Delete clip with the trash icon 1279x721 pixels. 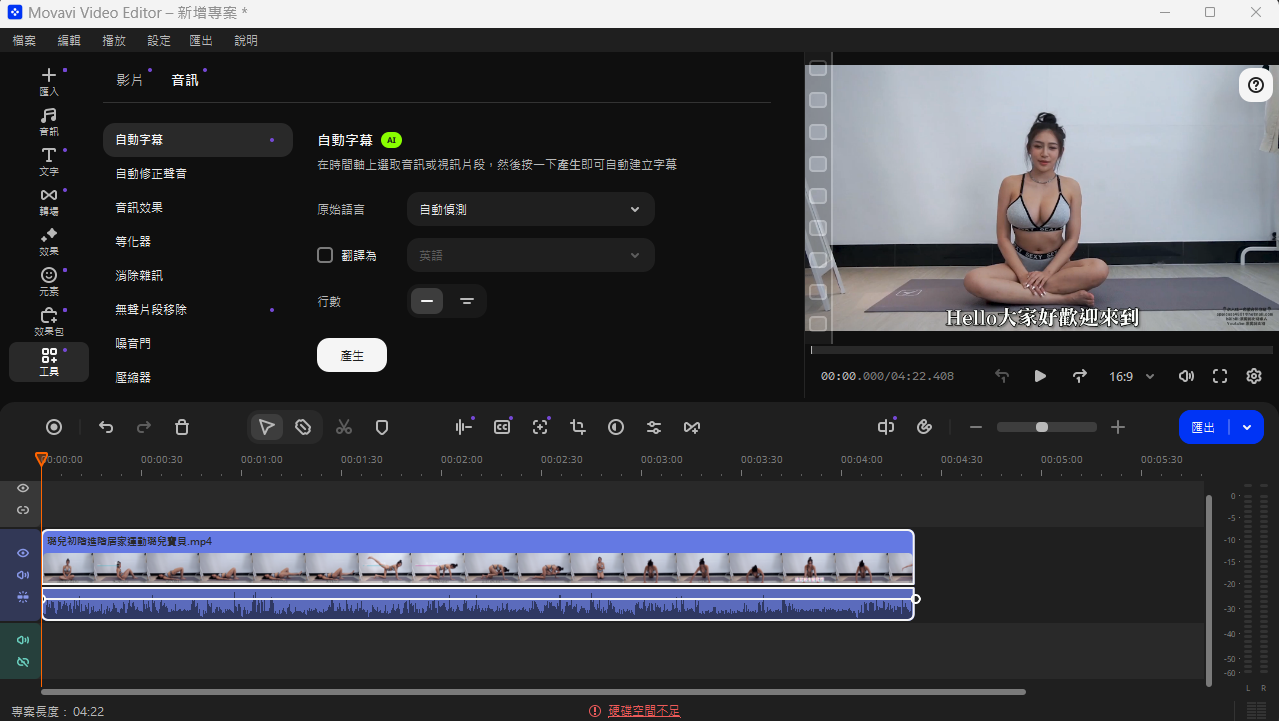click(x=182, y=427)
